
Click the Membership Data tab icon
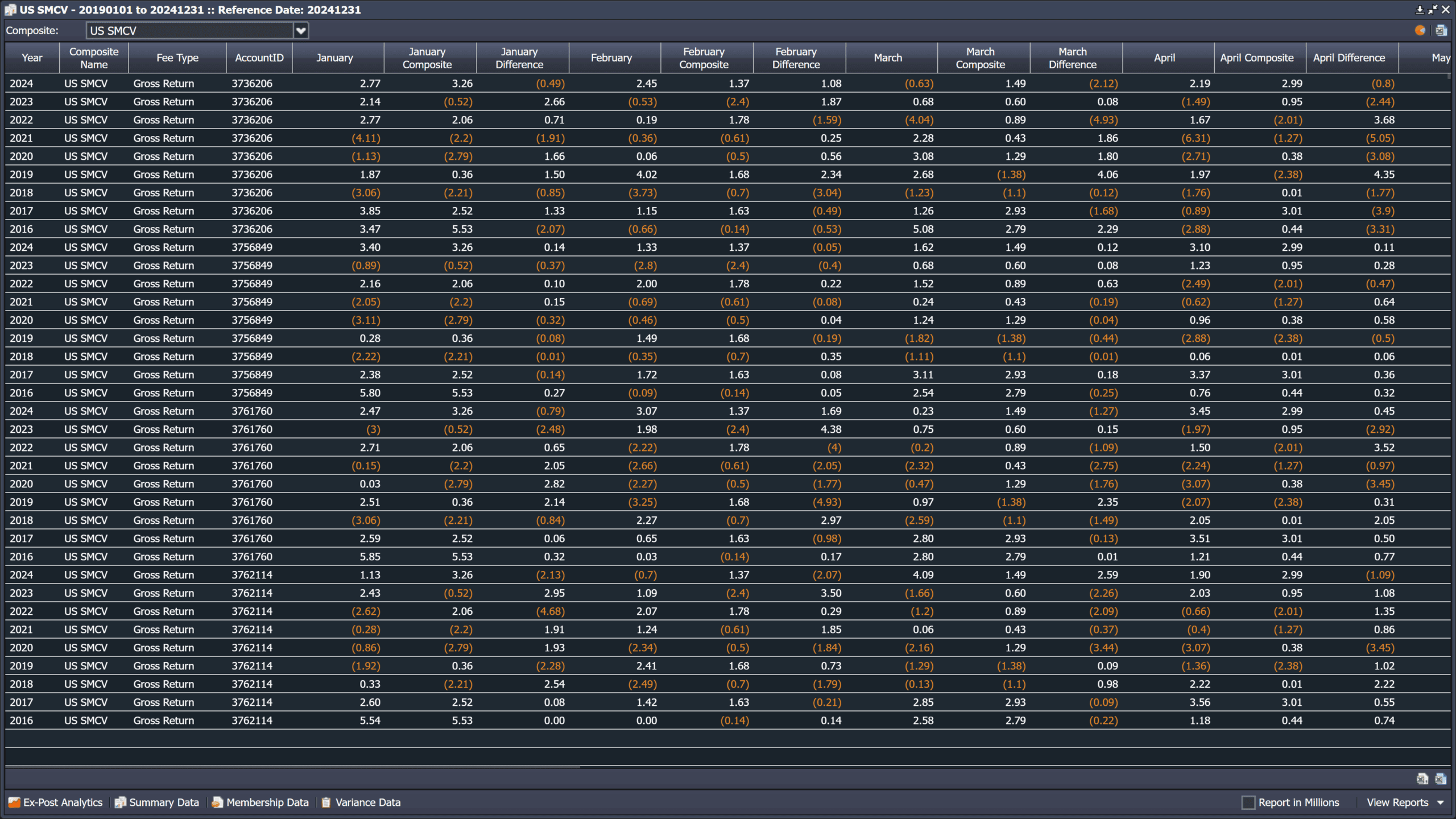tap(217, 803)
